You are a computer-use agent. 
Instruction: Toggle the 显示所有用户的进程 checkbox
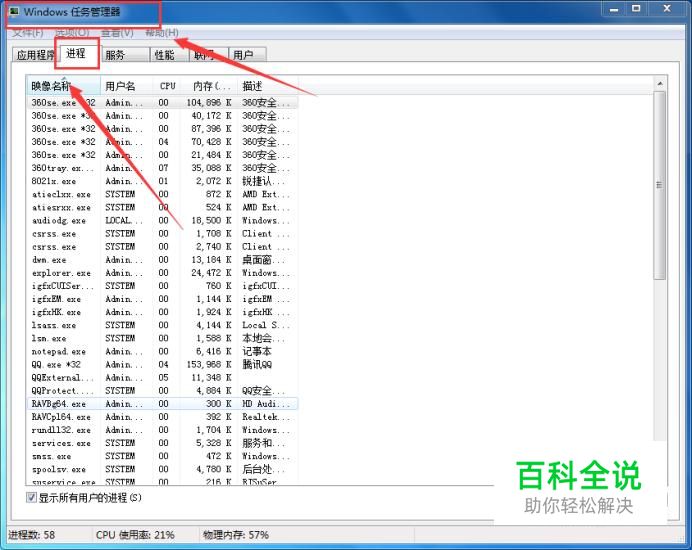coord(31,497)
